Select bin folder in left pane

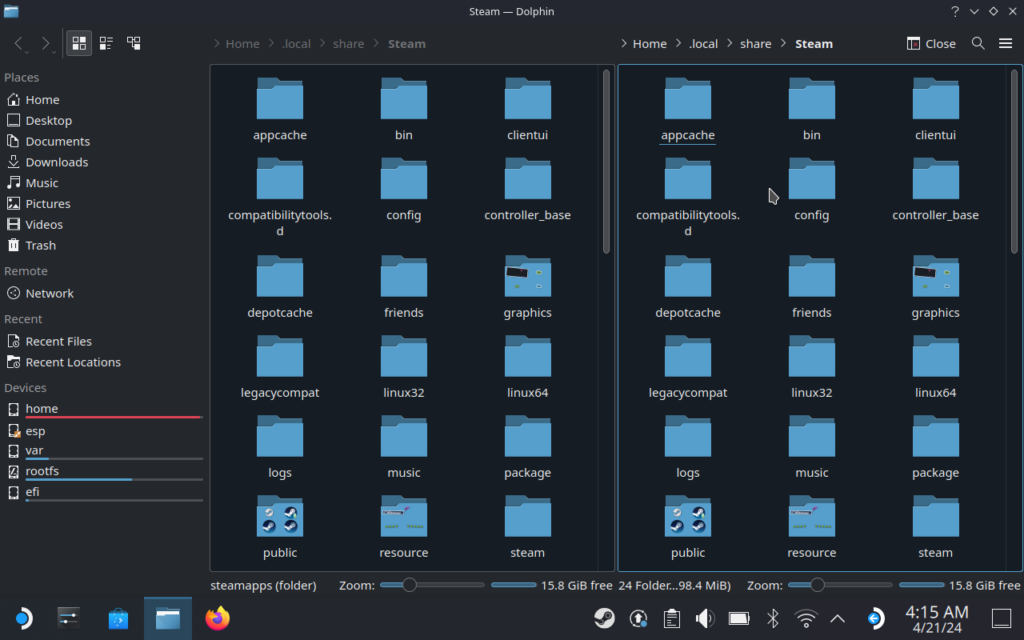tap(404, 109)
